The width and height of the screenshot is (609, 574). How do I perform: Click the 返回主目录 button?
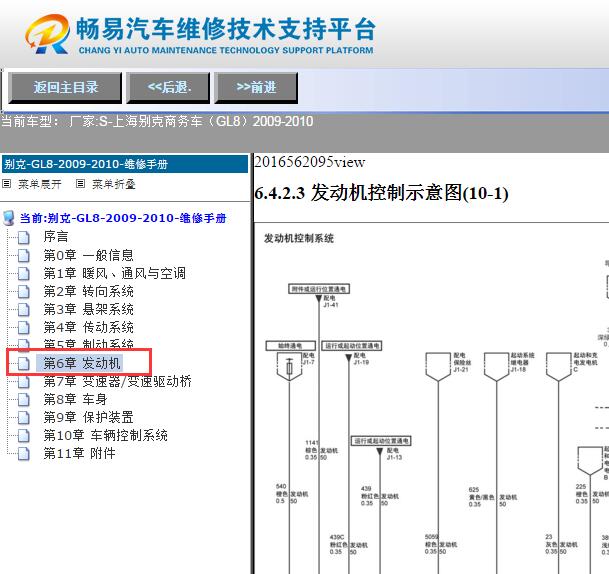[65, 87]
